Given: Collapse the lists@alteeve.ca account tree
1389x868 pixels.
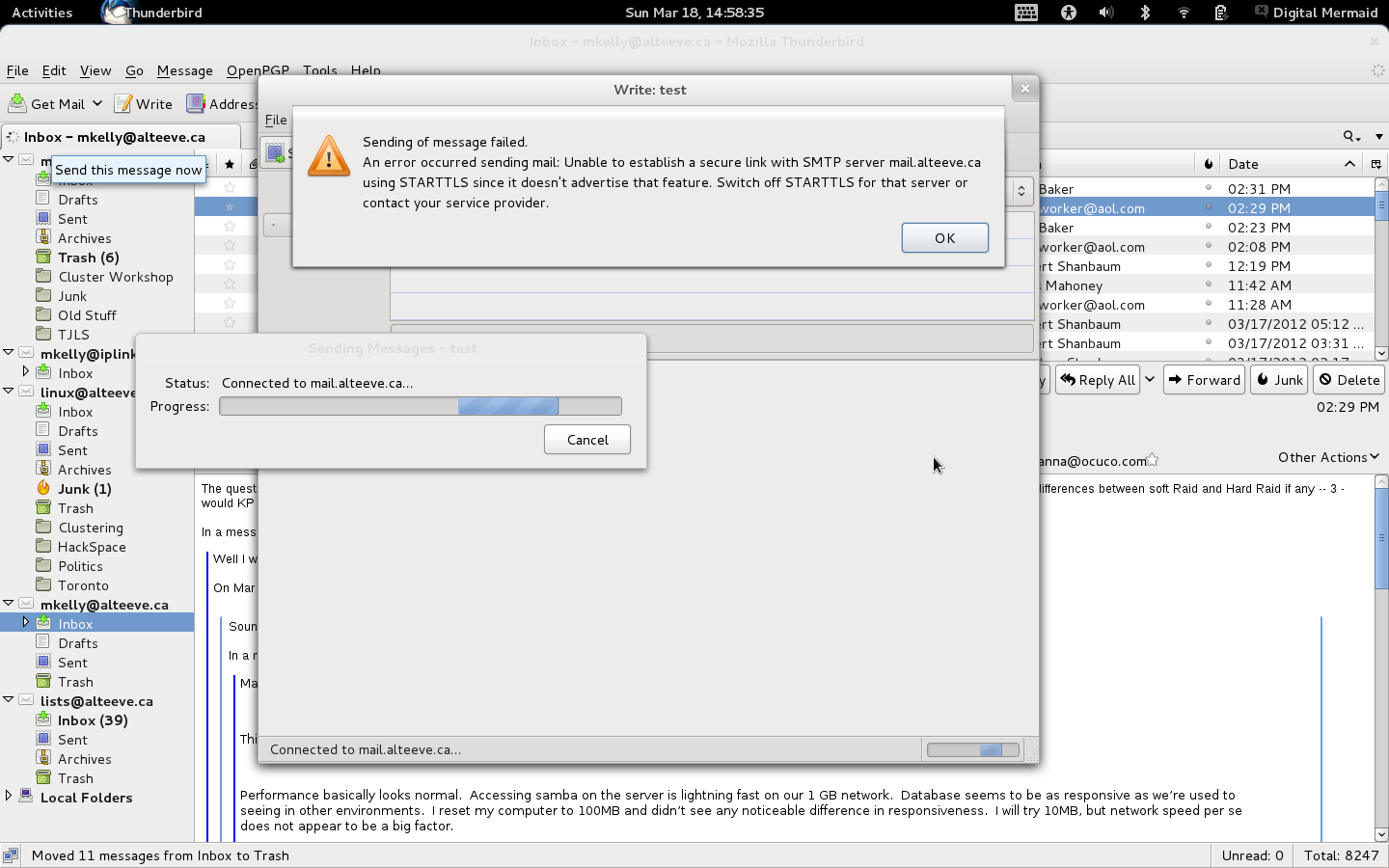Looking at the screenshot, I should 9,700.
